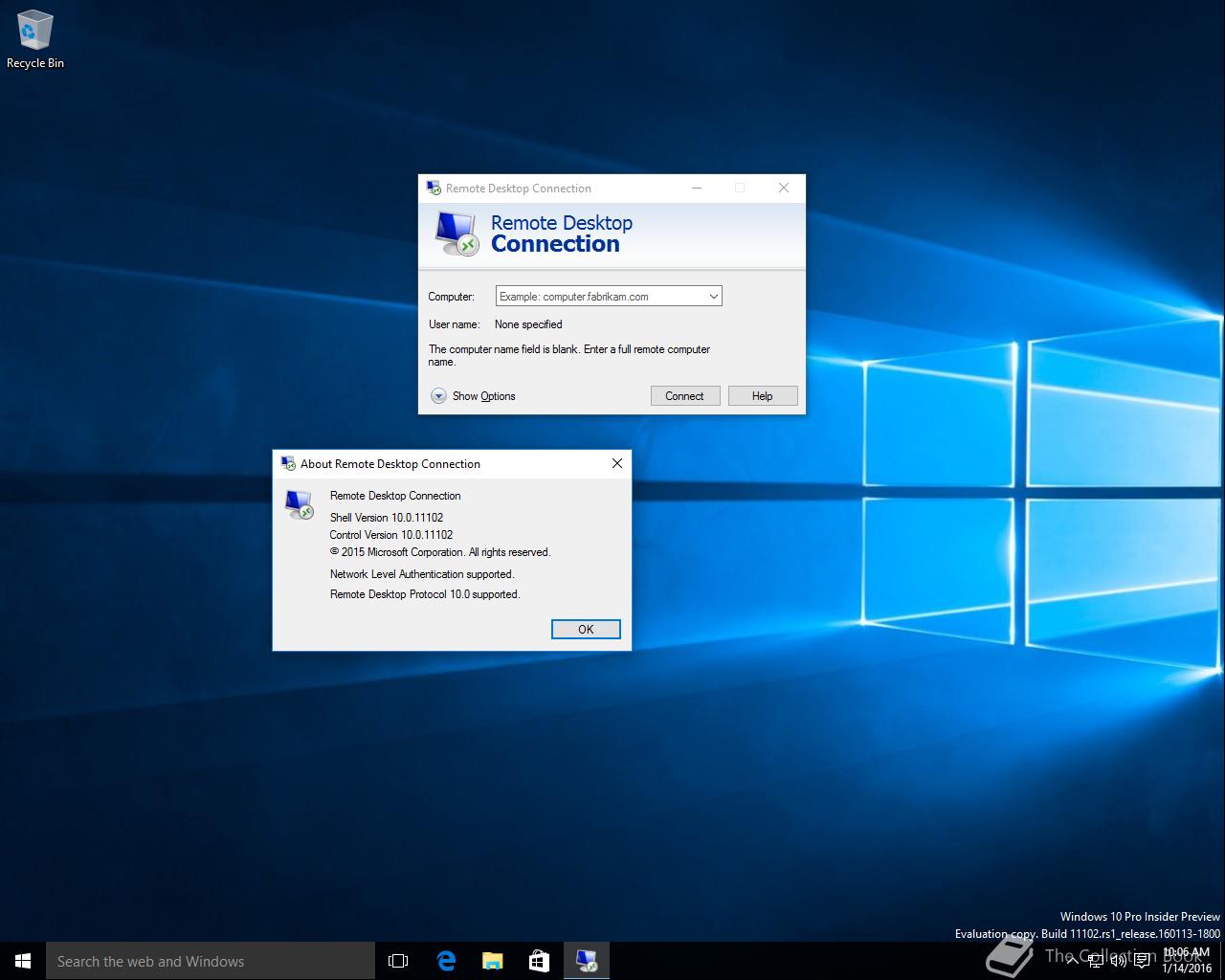
Task: Click the volume tray icon
Action: [1118, 961]
